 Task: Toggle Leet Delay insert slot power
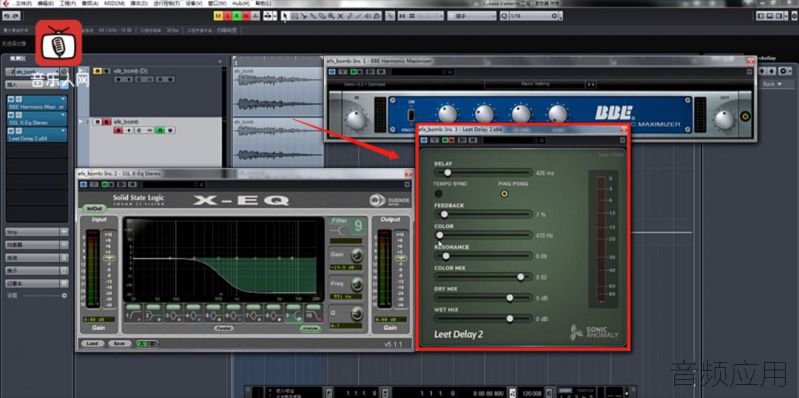(11, 131)
